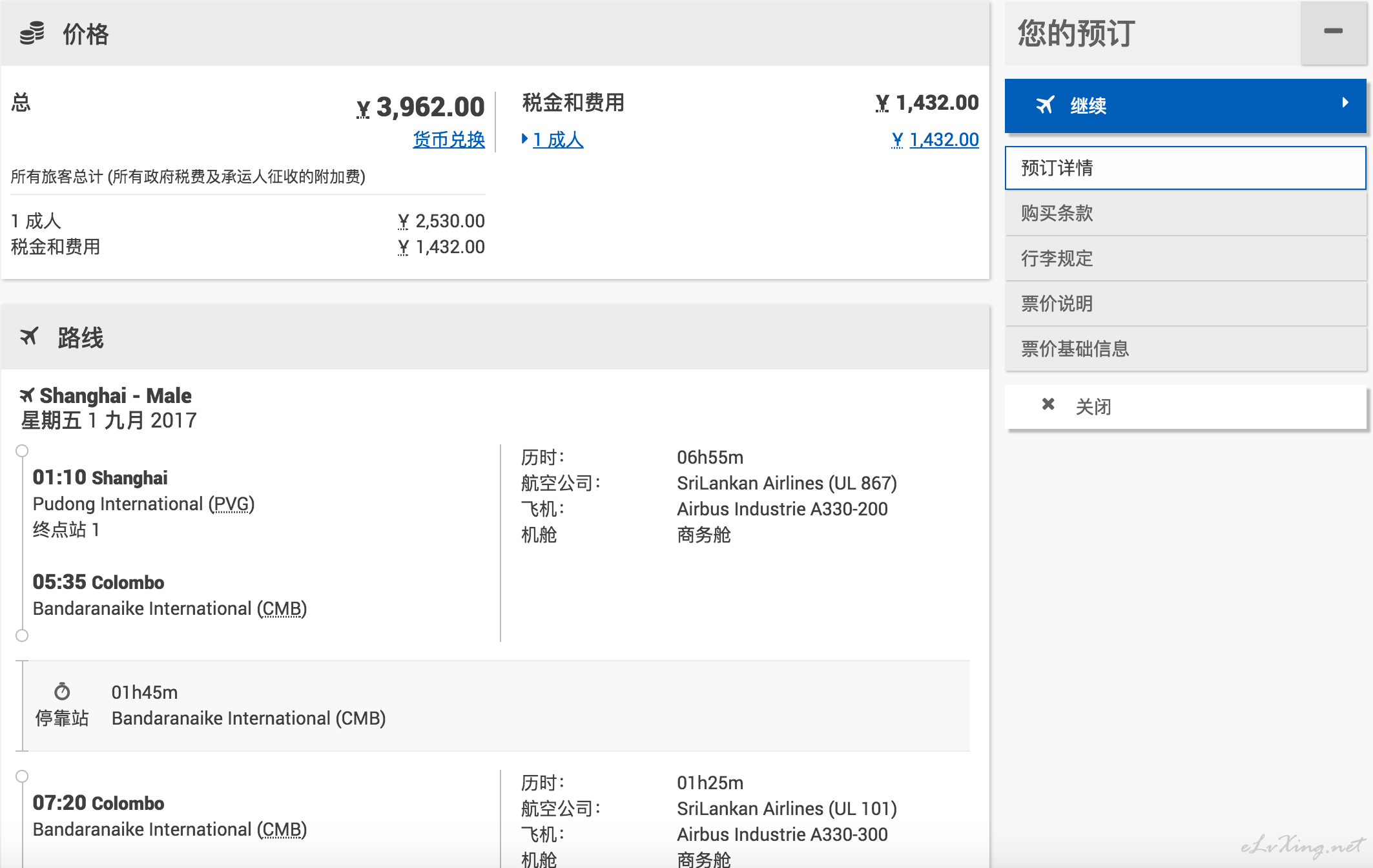Screen dimensions: 1373x868
Task: Click the X icon next to 关闭
Action: pos(1048,404)
